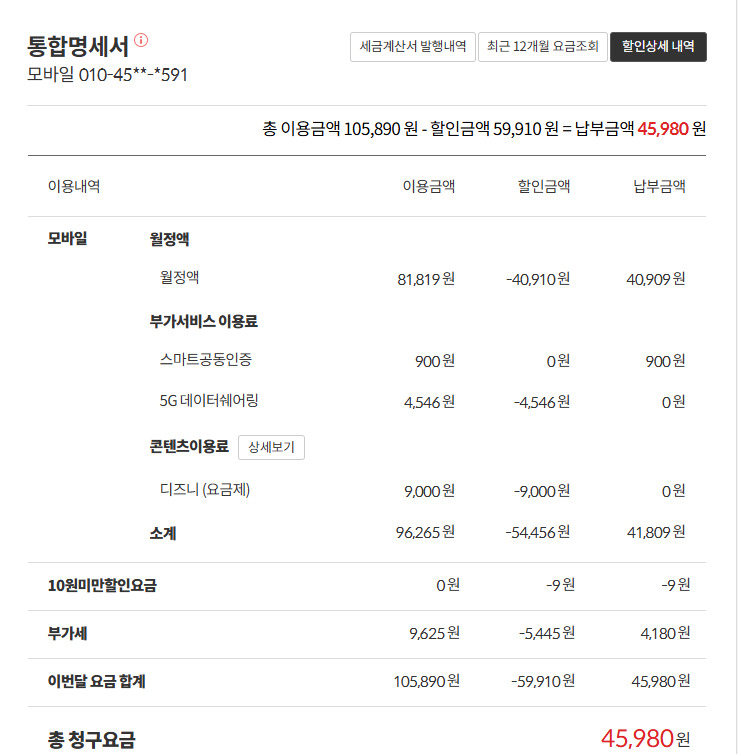The width and height of the screenshot is (738, 754).
Task: Click the 통합명세서 page heading
Action: pyautogui.click(x=78, y=45)
